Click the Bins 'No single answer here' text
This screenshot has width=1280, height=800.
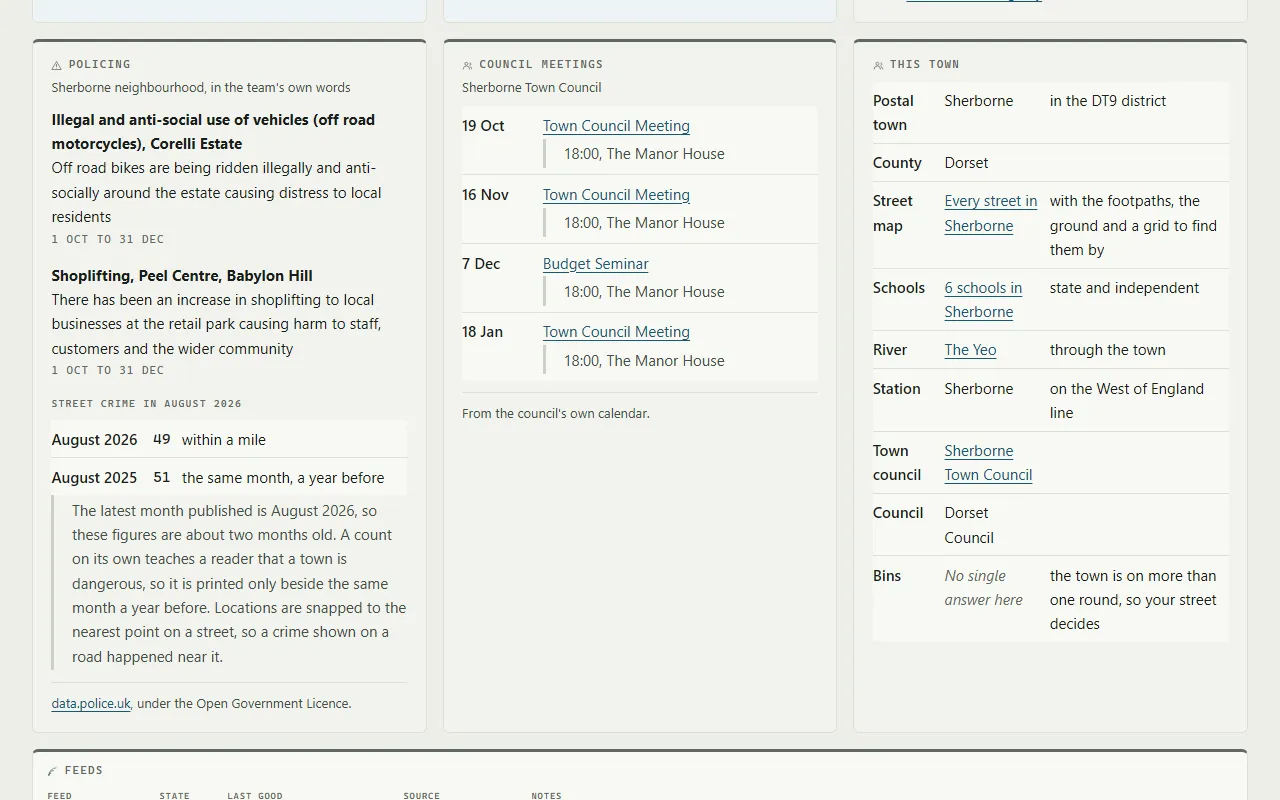click(984, 588)
